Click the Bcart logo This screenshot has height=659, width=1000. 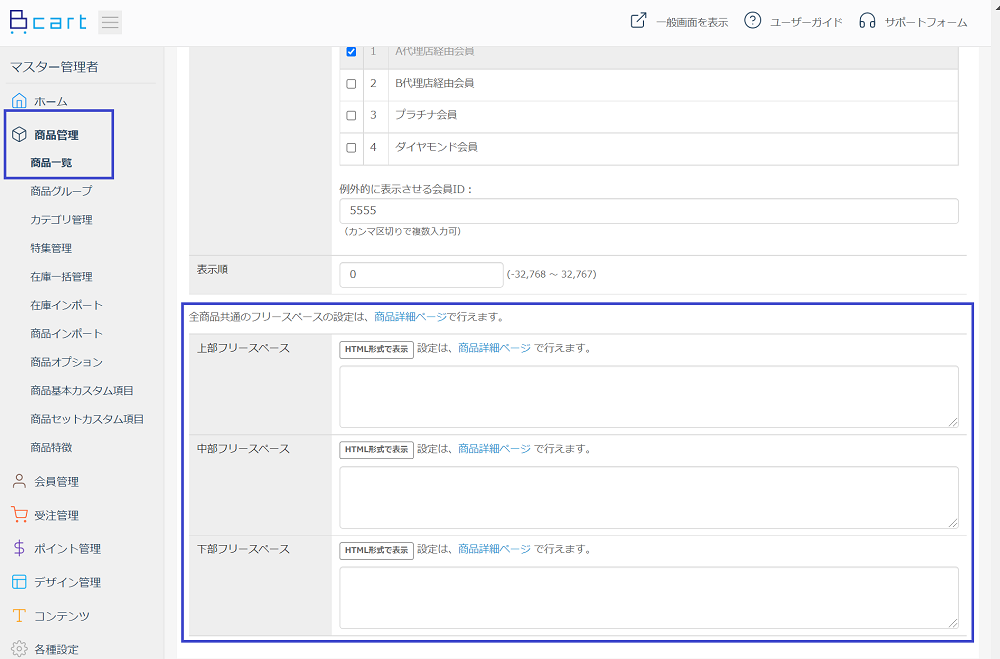[x=48, y=22]
